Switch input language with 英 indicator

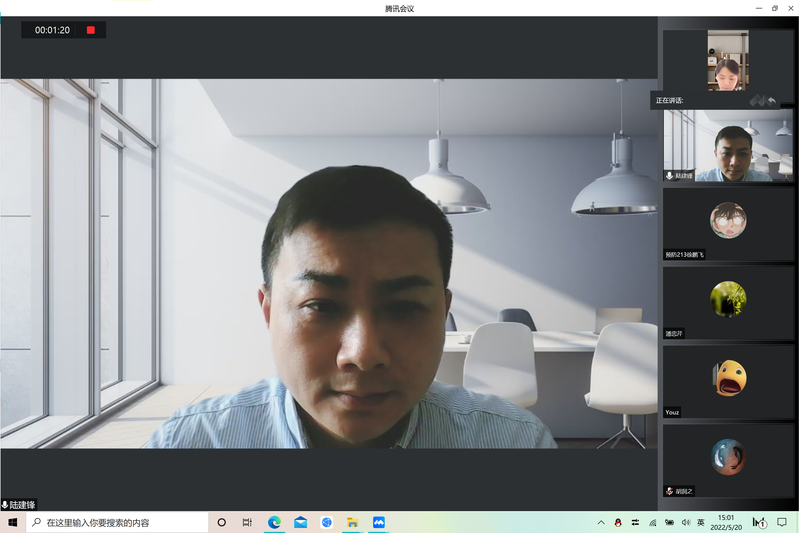pyautogui.click(x=700, y=522)
